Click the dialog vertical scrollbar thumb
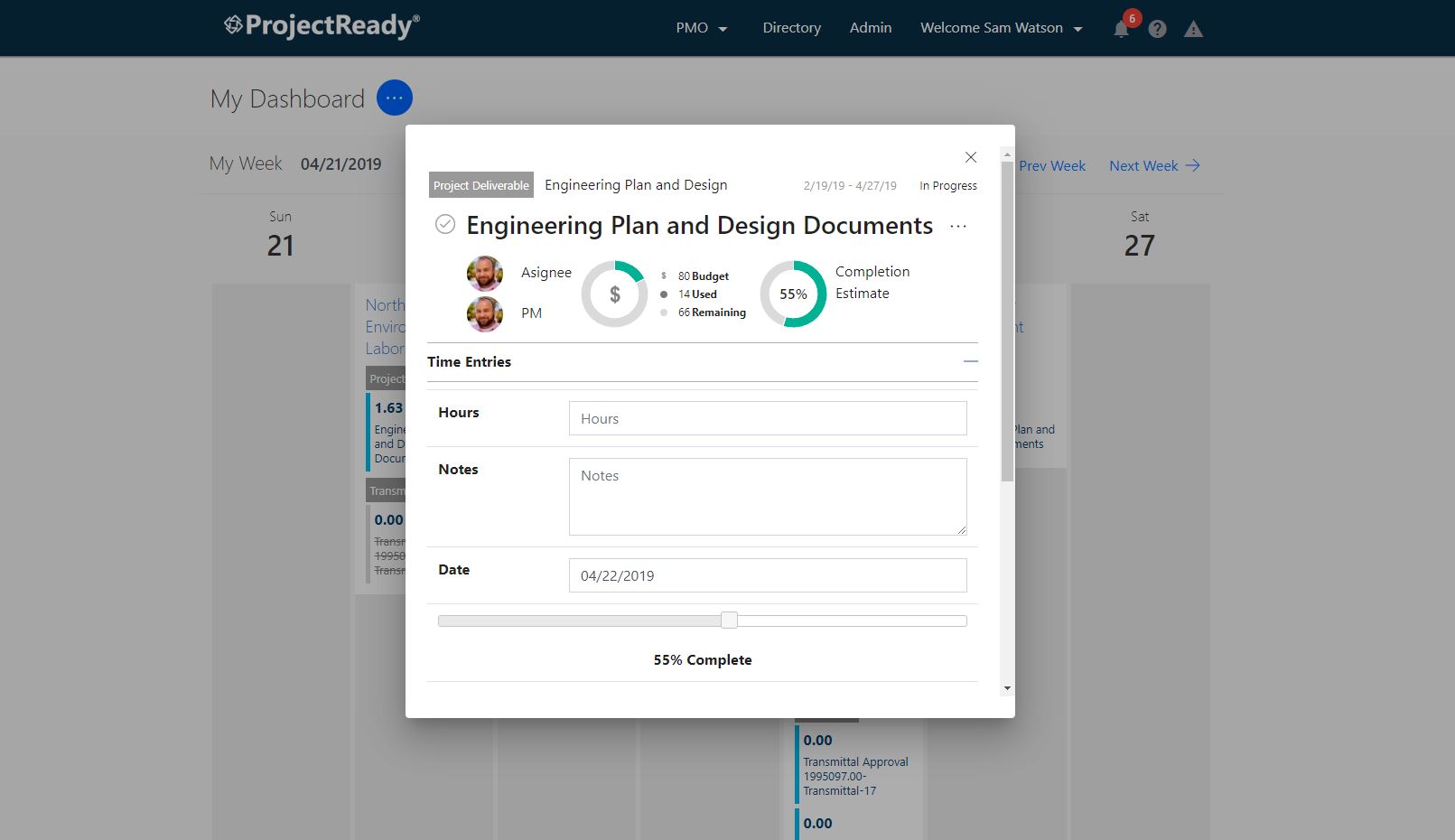The height and width of the screenshot is (840, 1455). coord(1007,321)
